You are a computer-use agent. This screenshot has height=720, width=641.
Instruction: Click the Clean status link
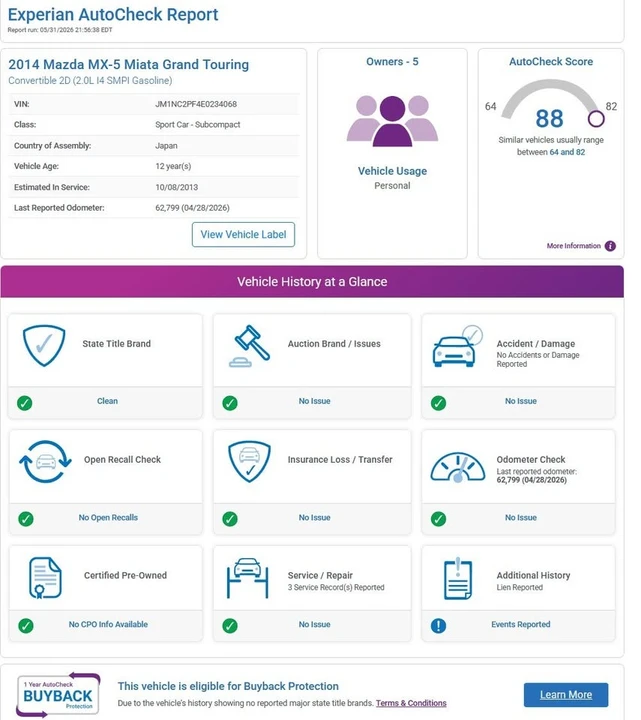[x=107, y=401]
